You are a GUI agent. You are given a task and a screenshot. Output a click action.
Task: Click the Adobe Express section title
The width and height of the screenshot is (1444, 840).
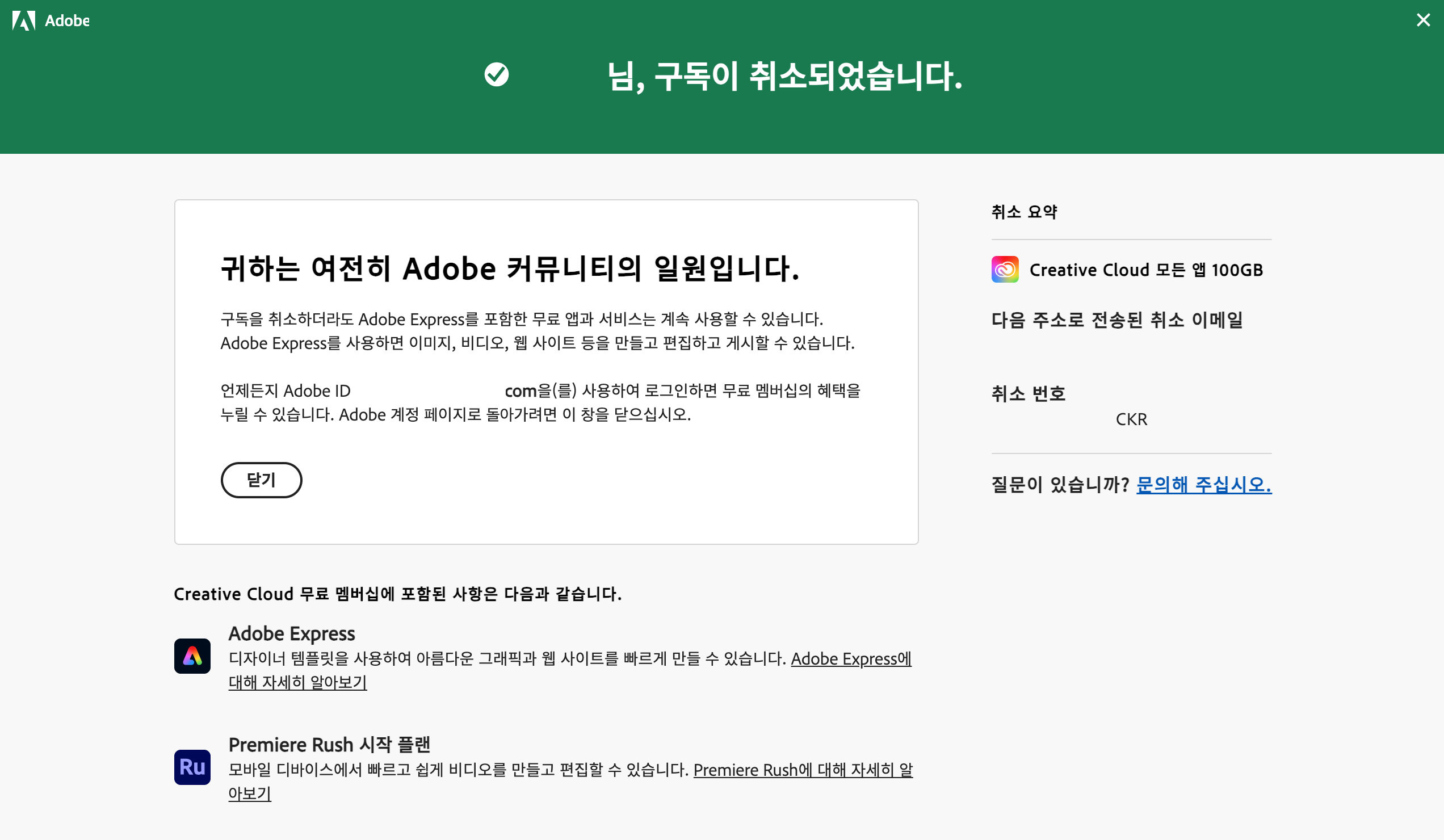[x=292, y=633]
